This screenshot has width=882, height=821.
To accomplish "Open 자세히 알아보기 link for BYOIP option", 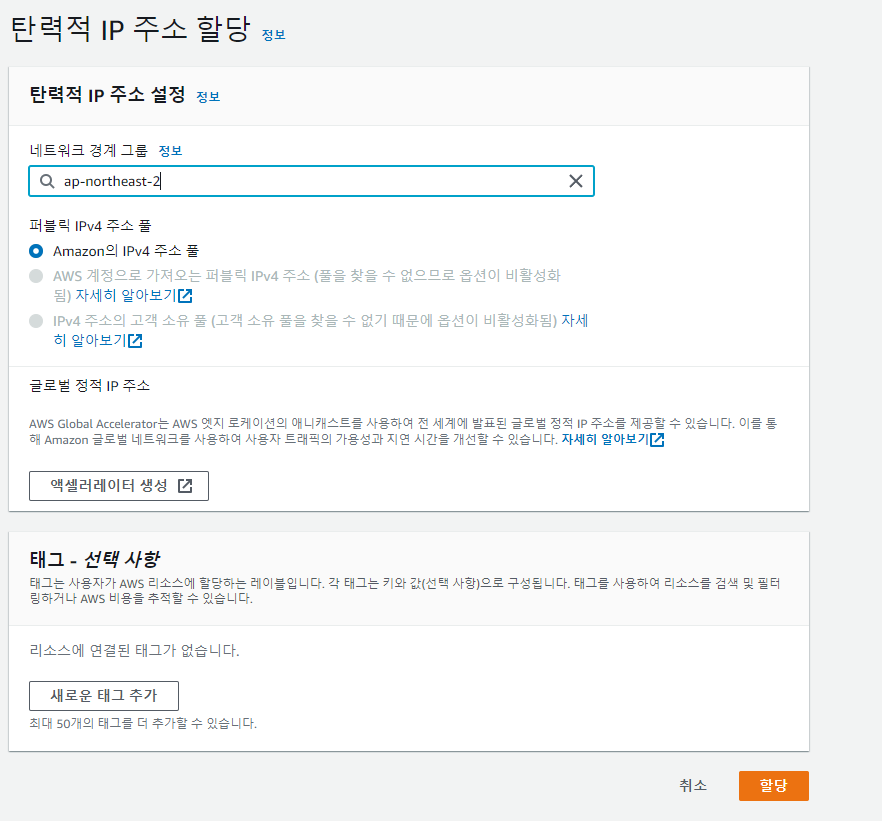I will (x=134, y=295).
